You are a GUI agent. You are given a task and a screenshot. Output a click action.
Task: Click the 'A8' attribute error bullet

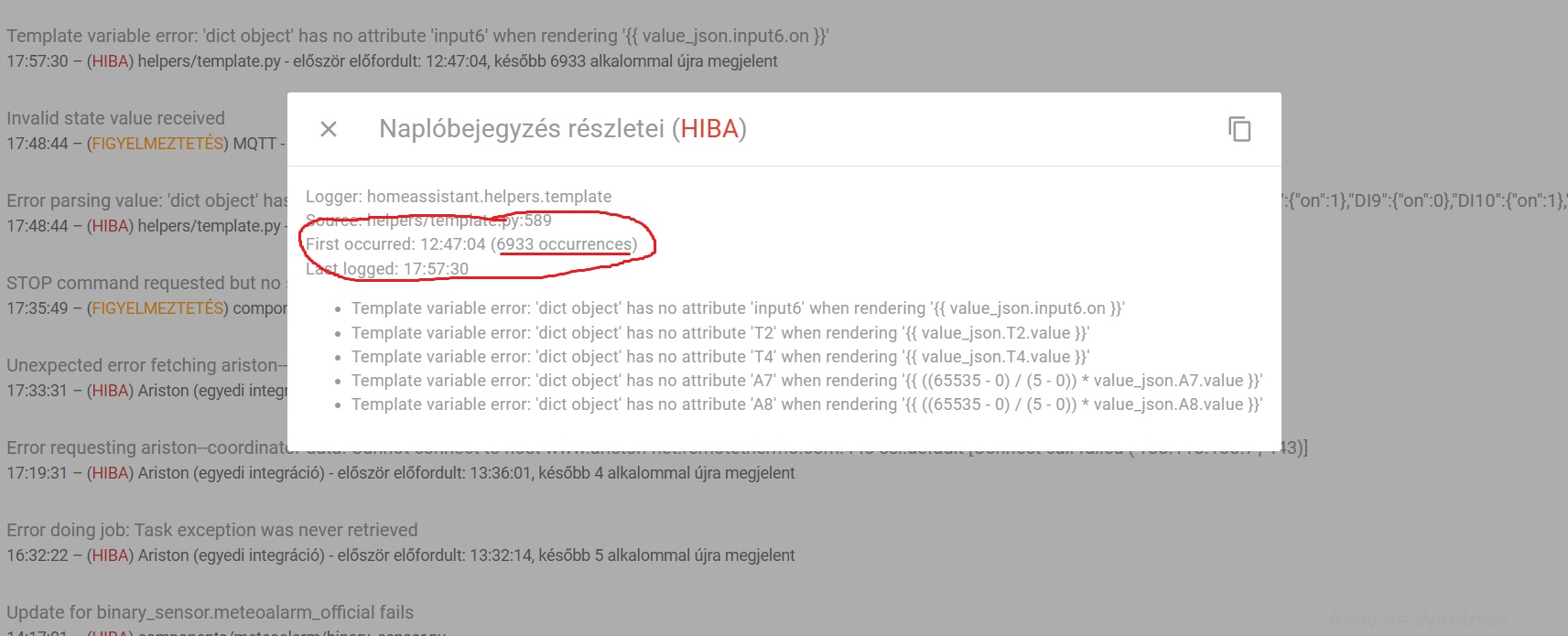point(806,404)
